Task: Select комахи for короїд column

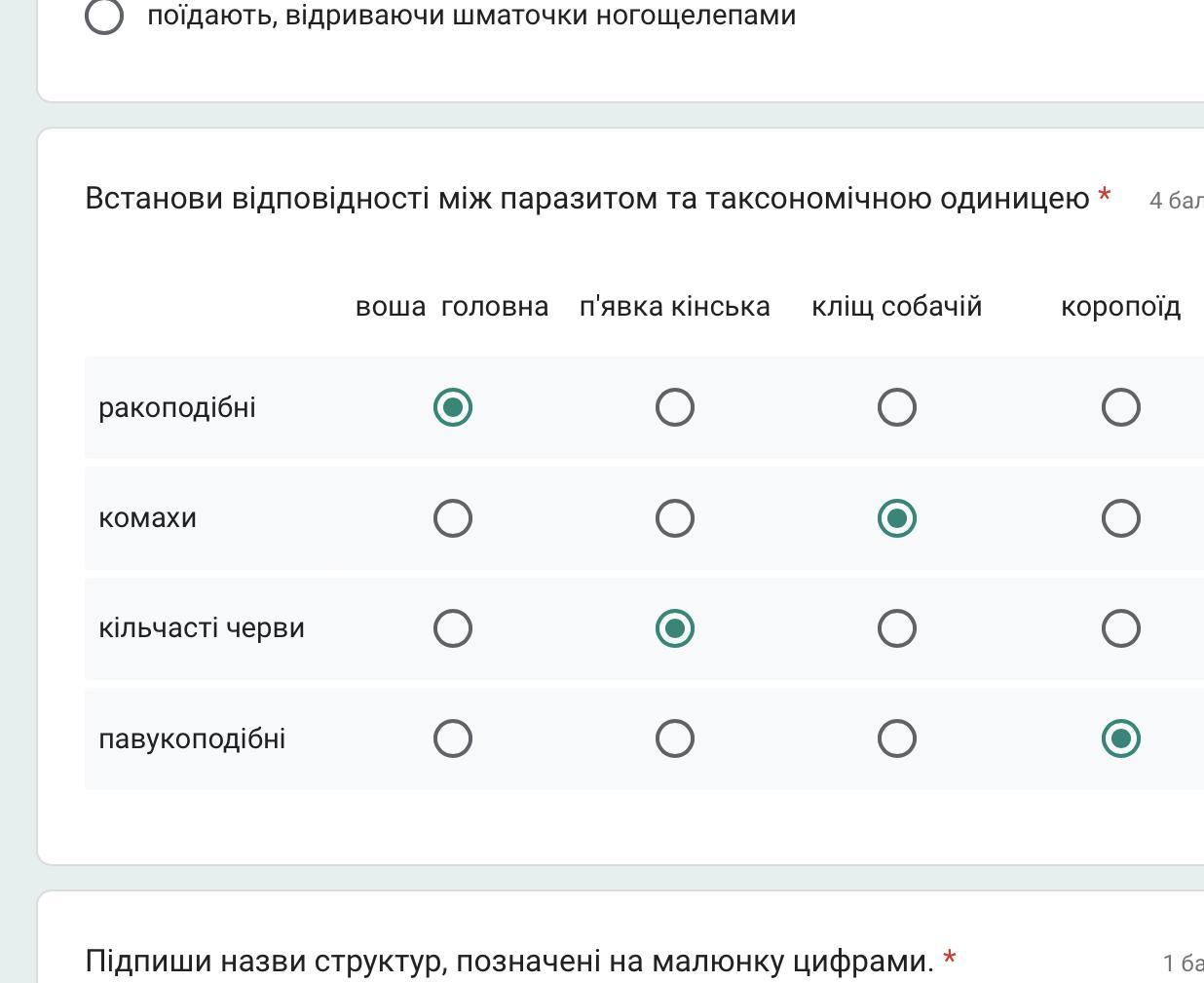Action: click(1120, 518)
